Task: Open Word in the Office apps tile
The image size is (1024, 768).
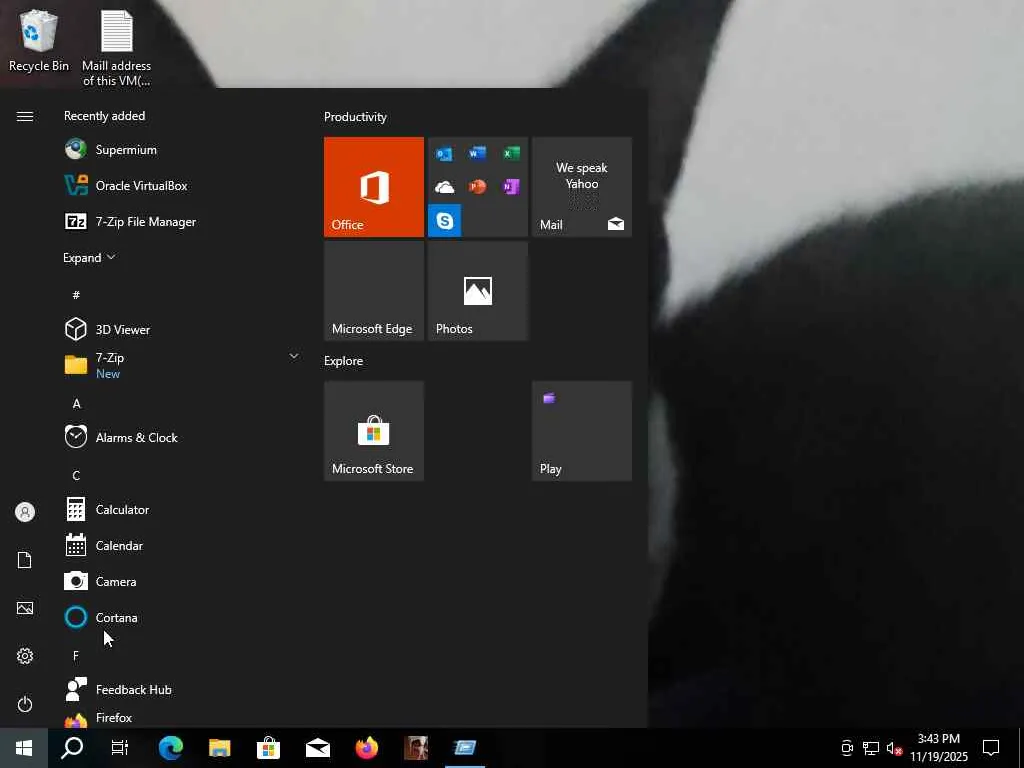Action: (x=477, y=153)
